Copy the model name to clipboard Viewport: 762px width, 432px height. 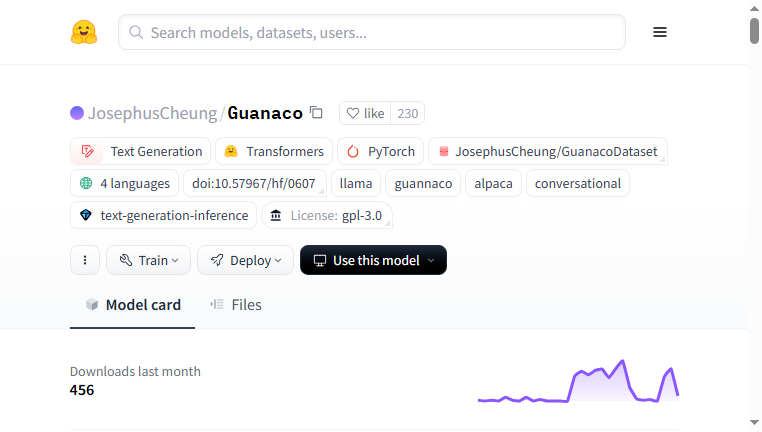(316, 112)
